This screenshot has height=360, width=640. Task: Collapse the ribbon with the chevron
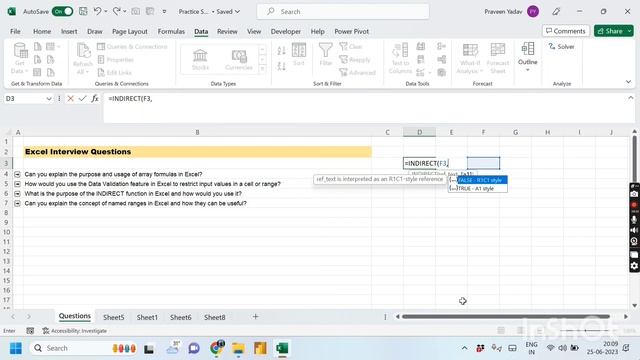pyautogui.click(x=628, y=82)
